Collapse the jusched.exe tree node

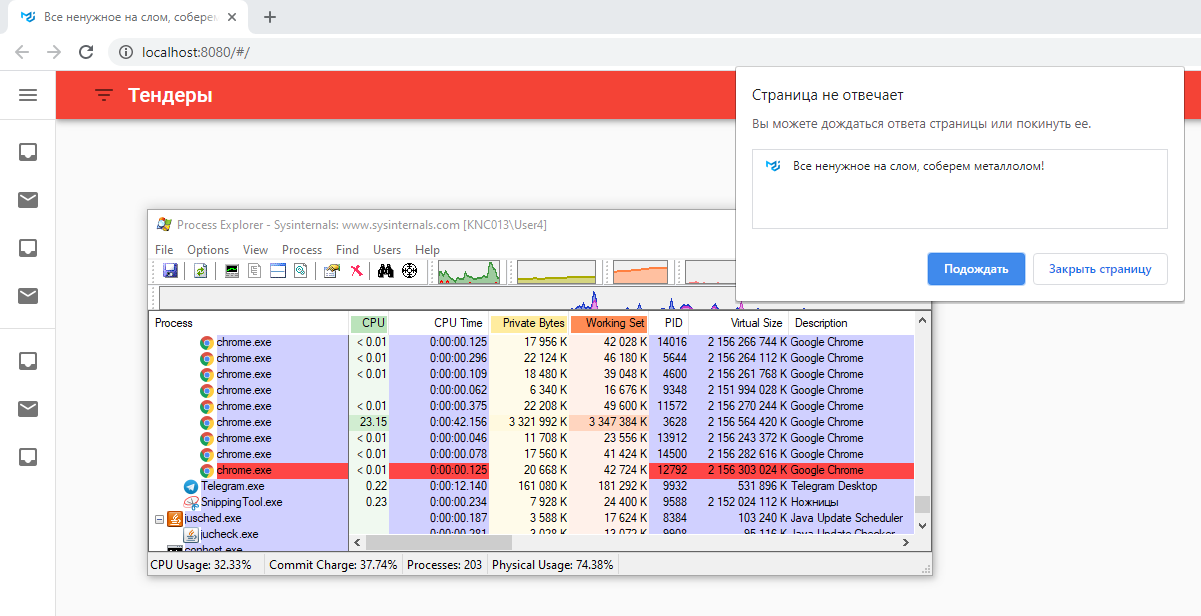click(159, 519)
